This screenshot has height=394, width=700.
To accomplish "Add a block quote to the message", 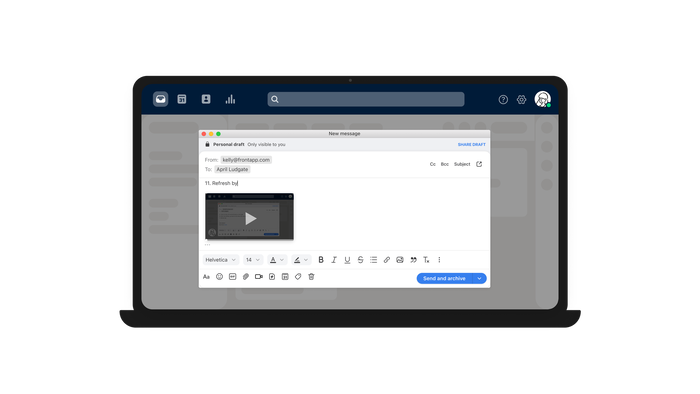I will coord(413,260).
